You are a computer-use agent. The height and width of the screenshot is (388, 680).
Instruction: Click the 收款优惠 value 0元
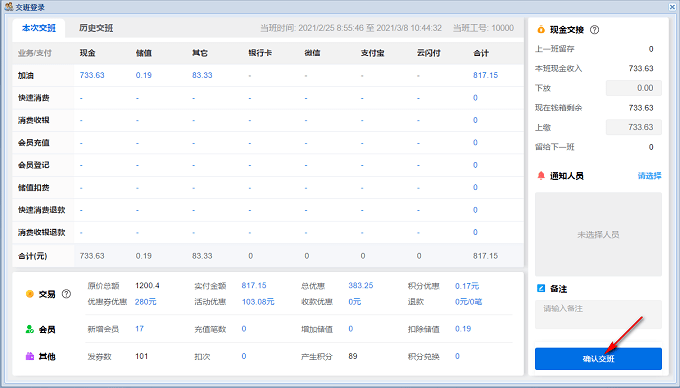pos(354,302)
